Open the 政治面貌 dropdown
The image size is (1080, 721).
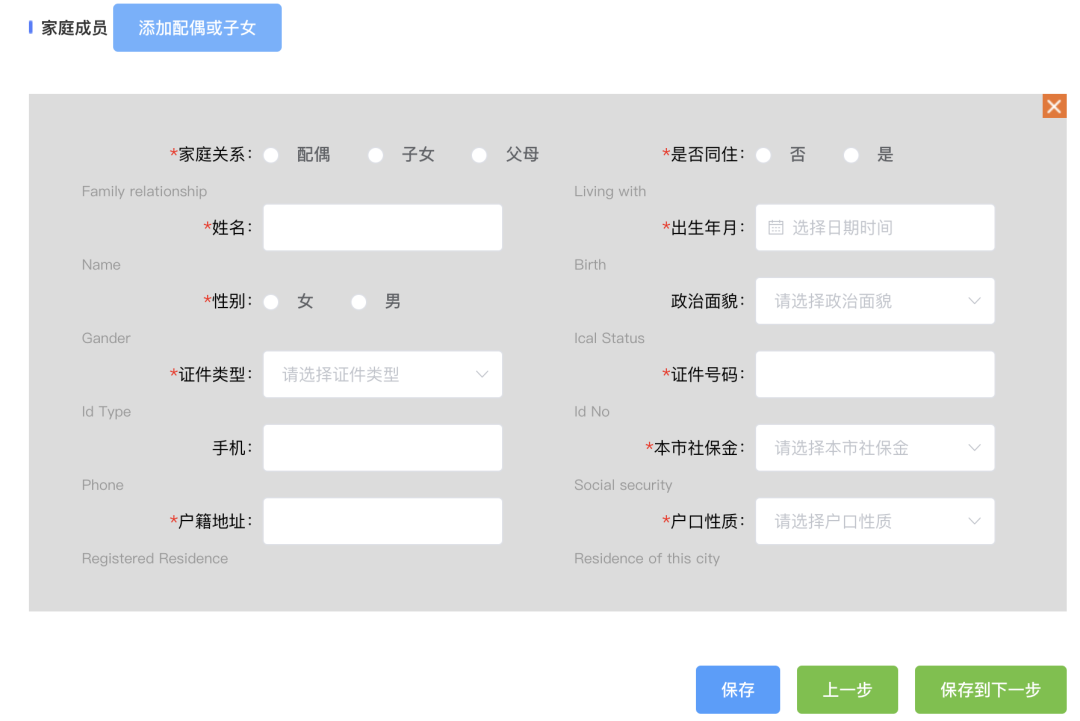pyautogui.click(x=874, y=301)
